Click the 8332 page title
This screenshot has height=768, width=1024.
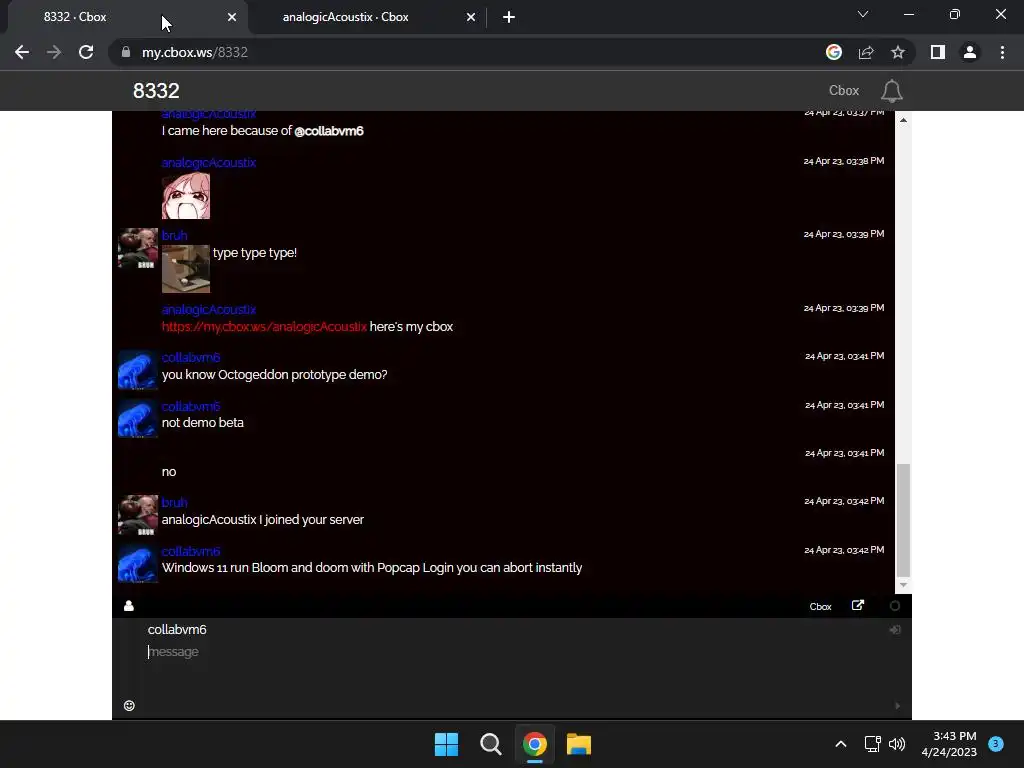[x=156, y=91]
